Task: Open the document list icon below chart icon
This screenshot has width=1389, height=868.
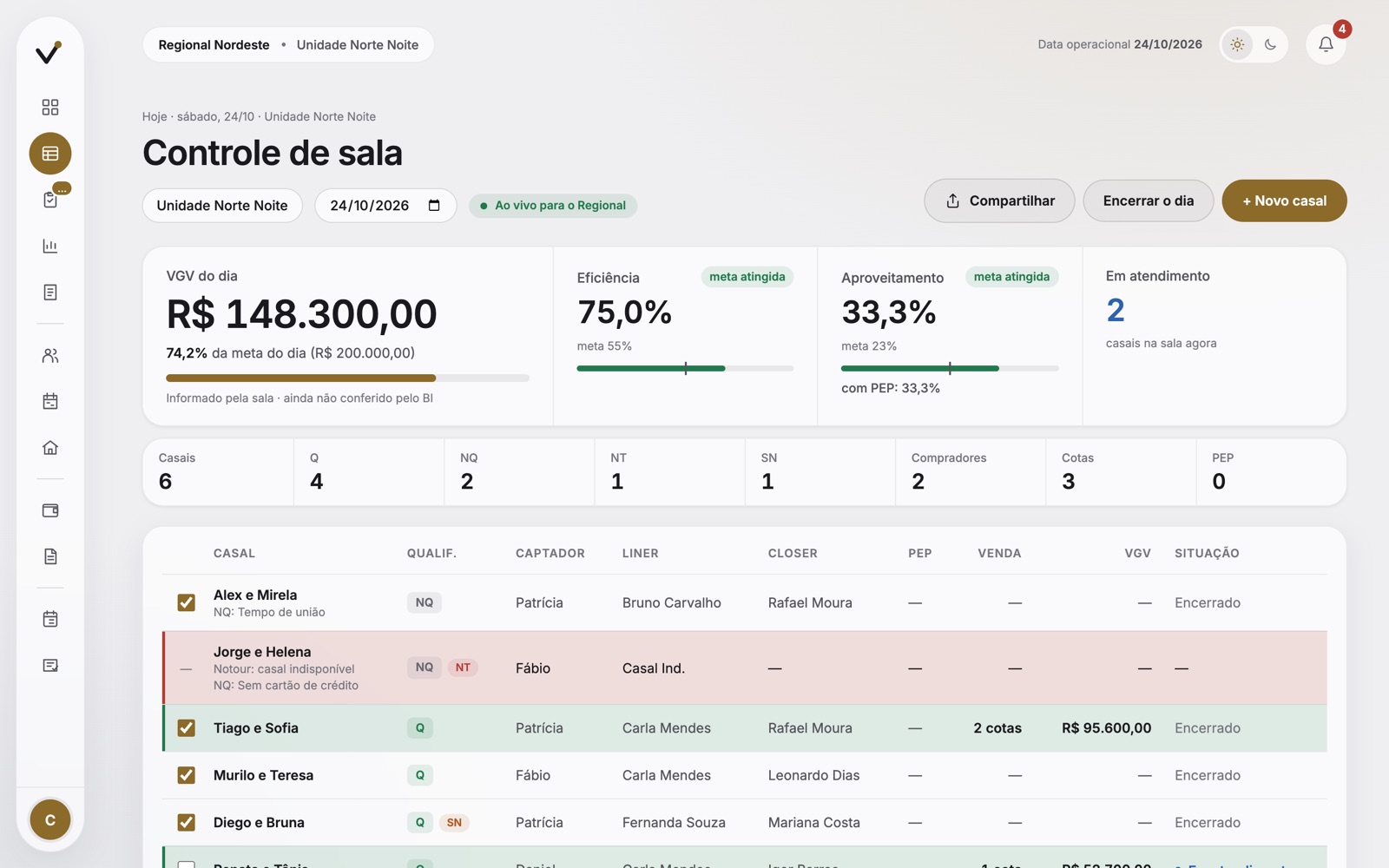Action: [50, 293]
